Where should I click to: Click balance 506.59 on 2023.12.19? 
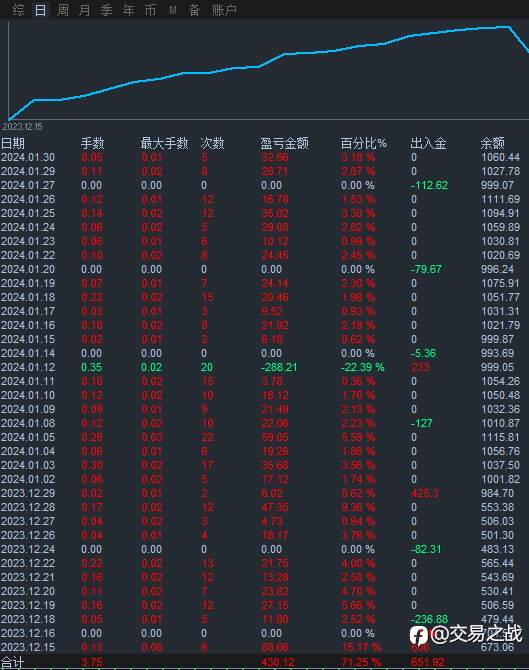497,605
